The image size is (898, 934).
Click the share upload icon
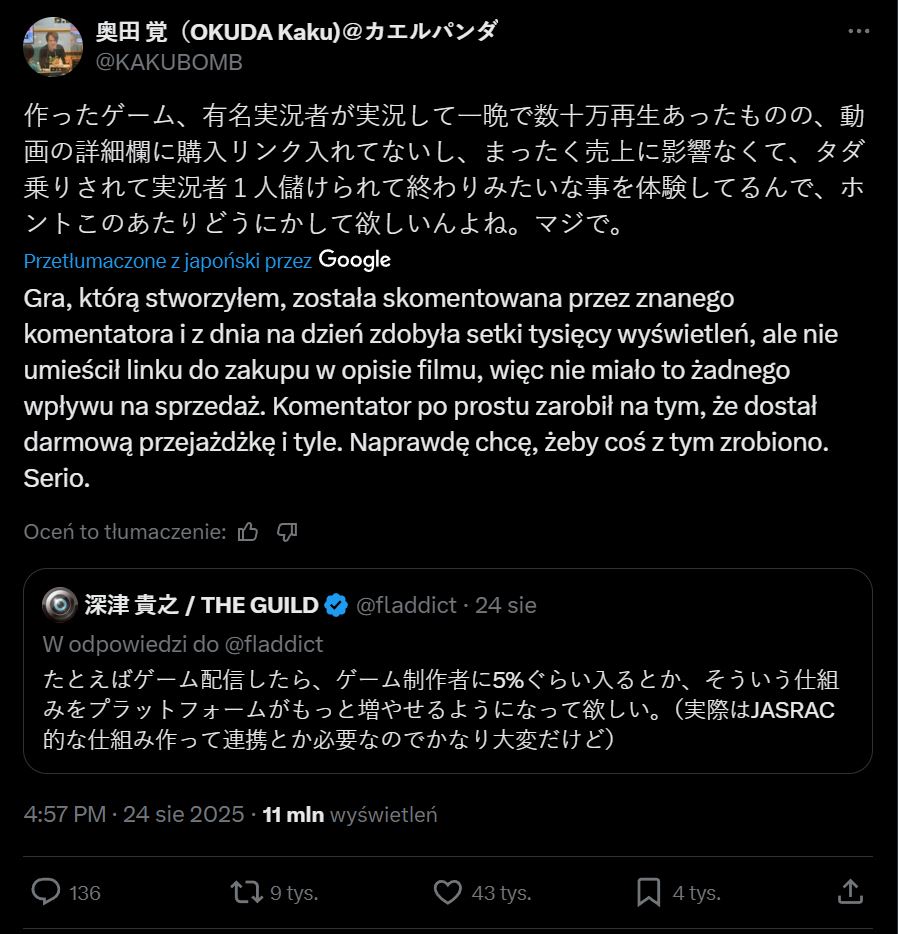click(x=849, y=891)
